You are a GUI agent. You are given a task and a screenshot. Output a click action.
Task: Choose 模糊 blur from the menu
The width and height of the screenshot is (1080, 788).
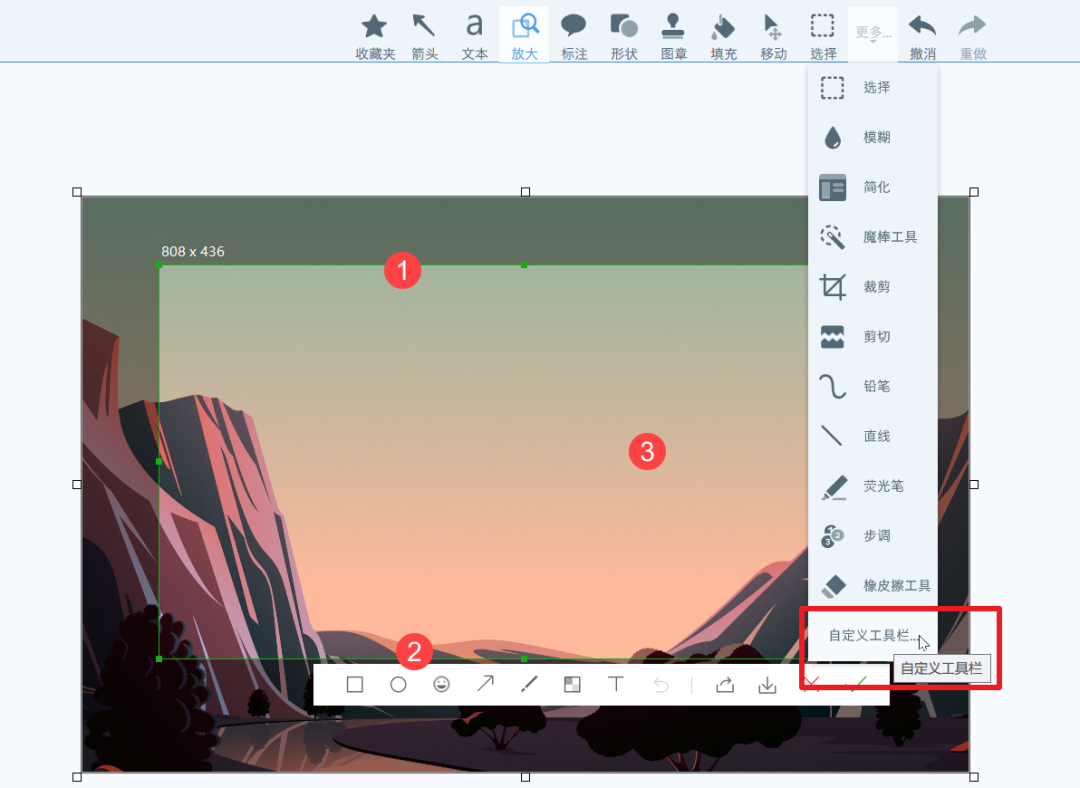coord(873,137)
